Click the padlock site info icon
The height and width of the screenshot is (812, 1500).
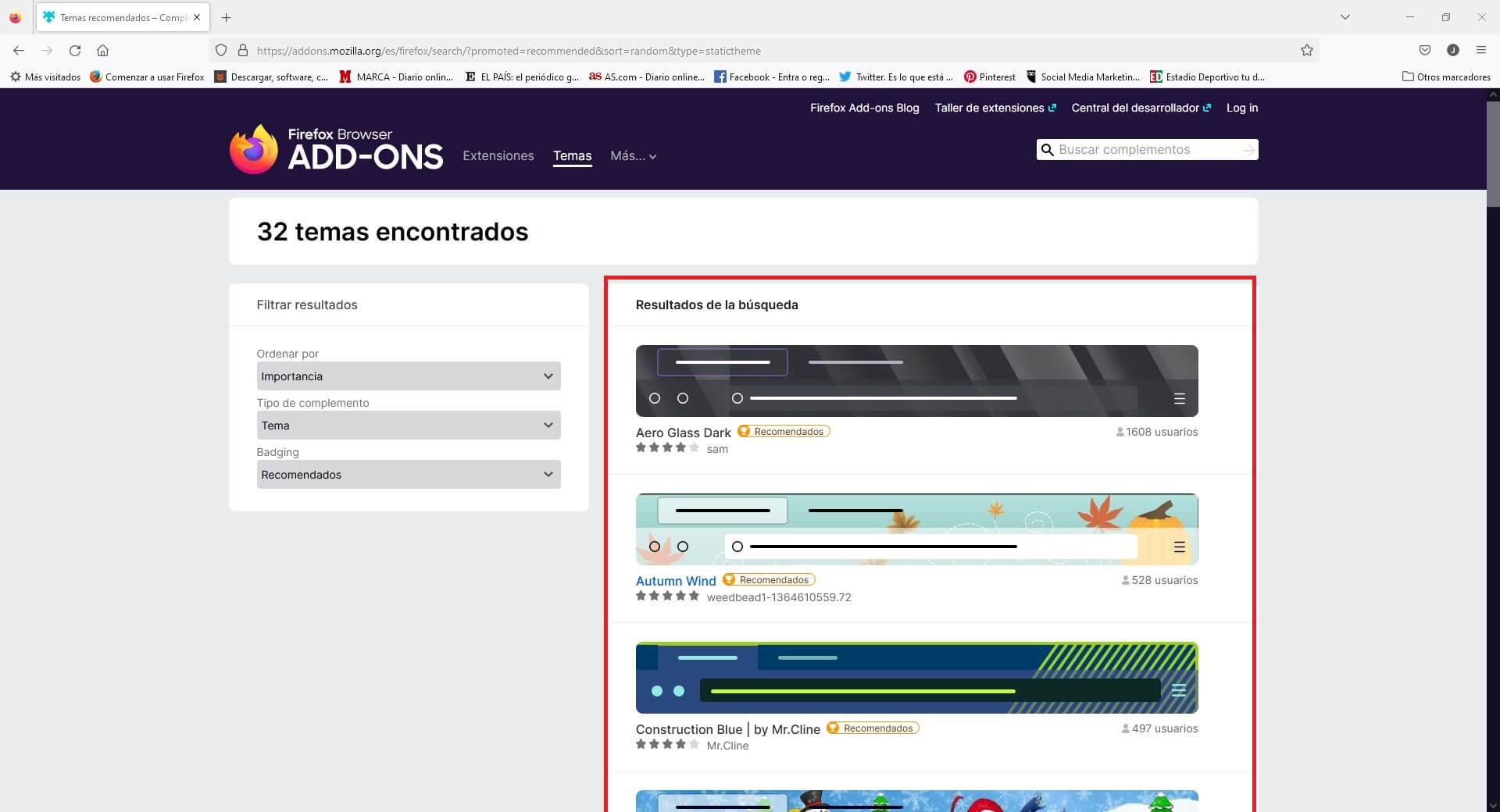[243, 51]
